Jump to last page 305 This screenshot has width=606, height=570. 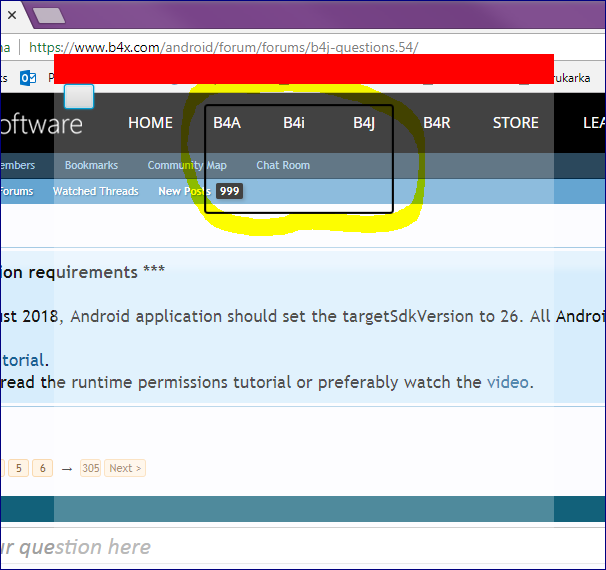[90, 468]
